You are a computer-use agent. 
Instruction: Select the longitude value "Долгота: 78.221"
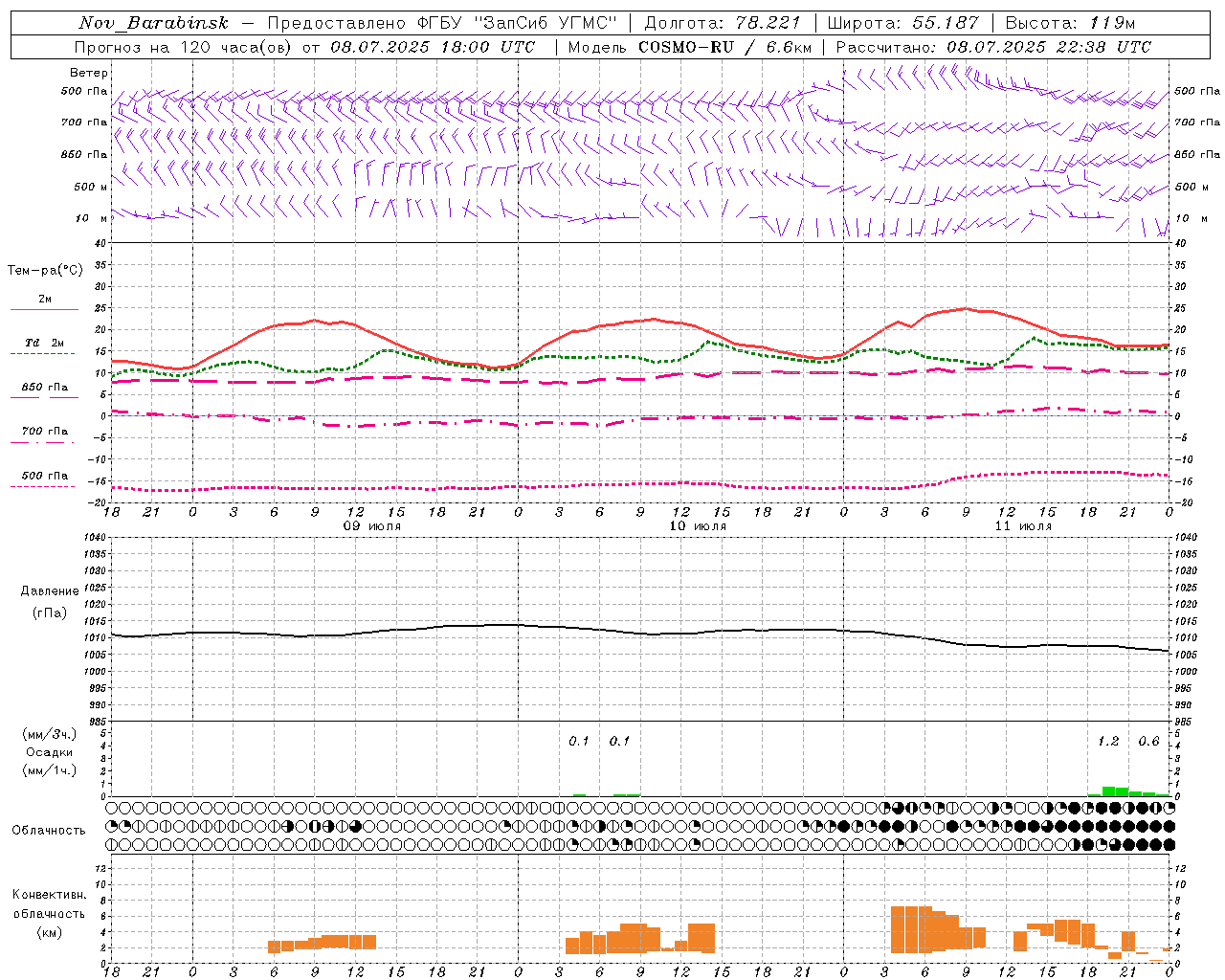[x=722, y=23]
